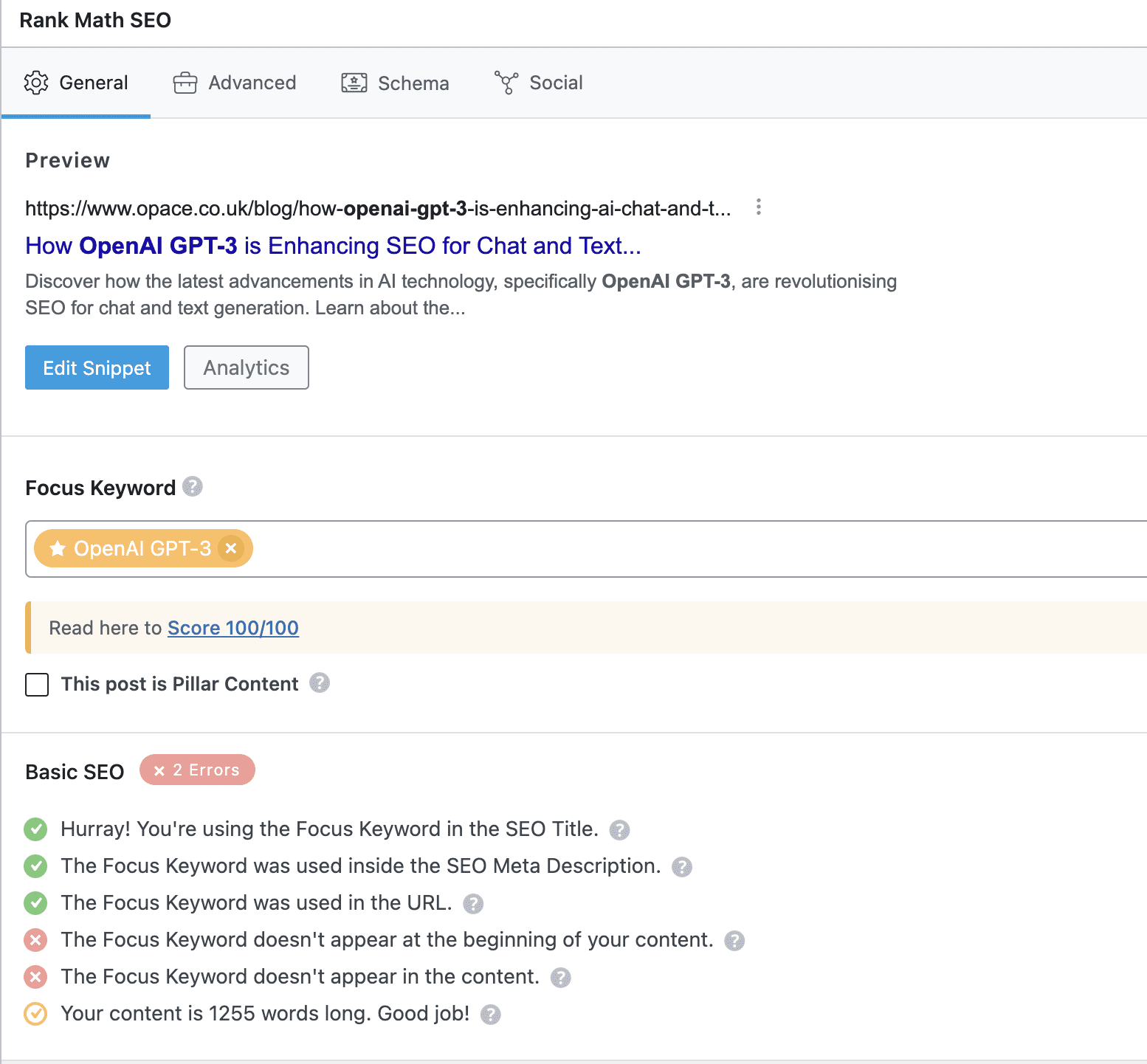The height and width of the screenshot is (1064, 1147).
Task: Open the three-dot menu beside preview URL
Action: tap(758, 207)
